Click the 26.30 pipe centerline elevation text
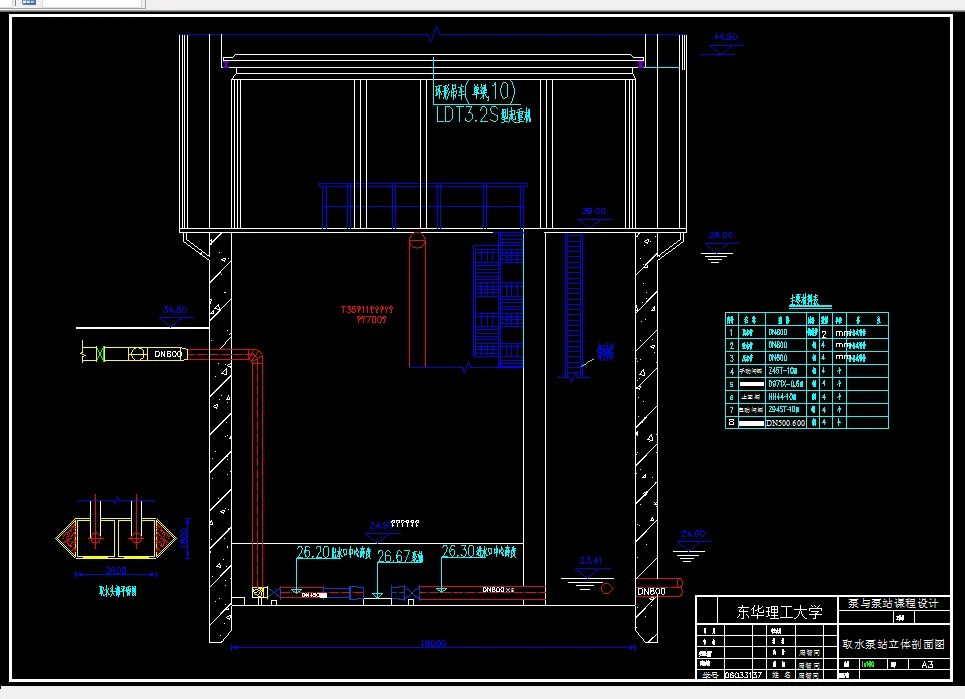This screenshot has width=965, height=699. [479, 551]
